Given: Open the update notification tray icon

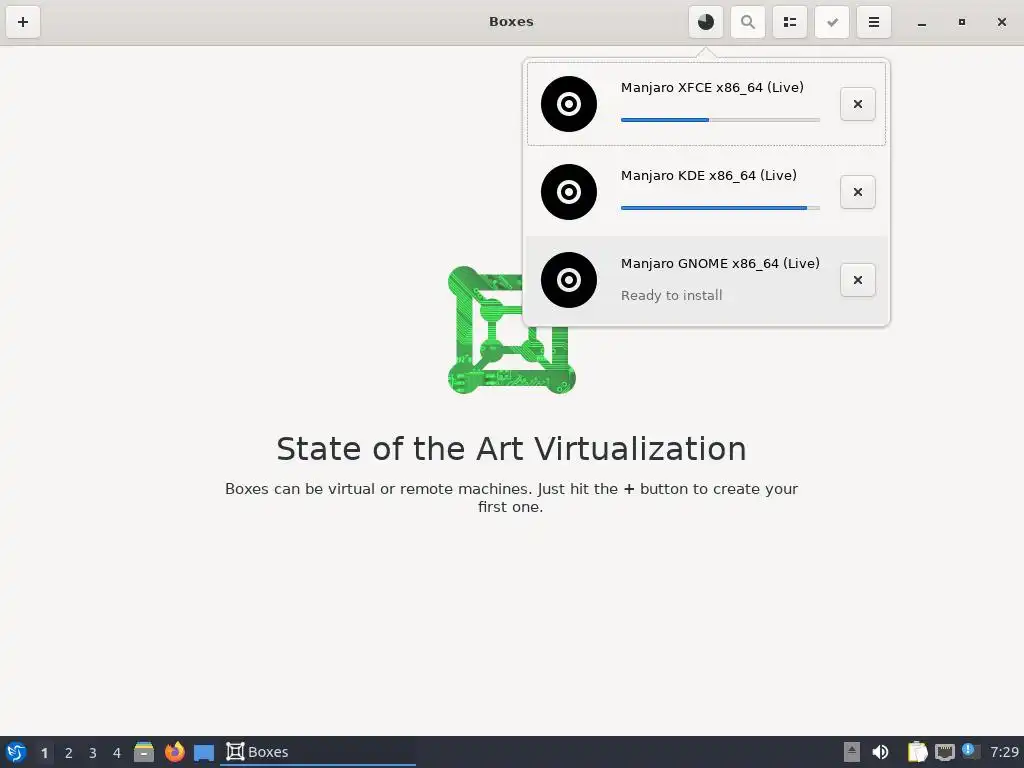Looking at the screenshot, I should pyautogui.click(x=970, y=751).
